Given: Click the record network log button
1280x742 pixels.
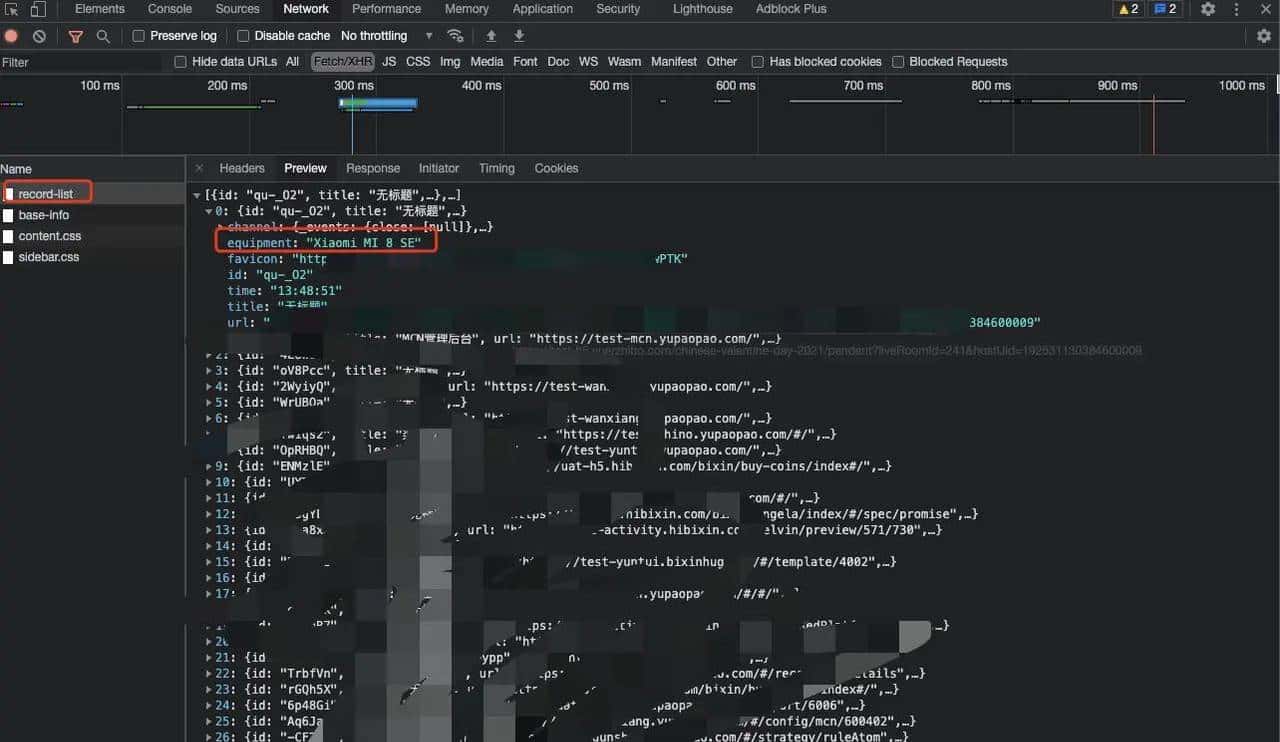Looking at the screenshot, I should click(x=12, y=36).
